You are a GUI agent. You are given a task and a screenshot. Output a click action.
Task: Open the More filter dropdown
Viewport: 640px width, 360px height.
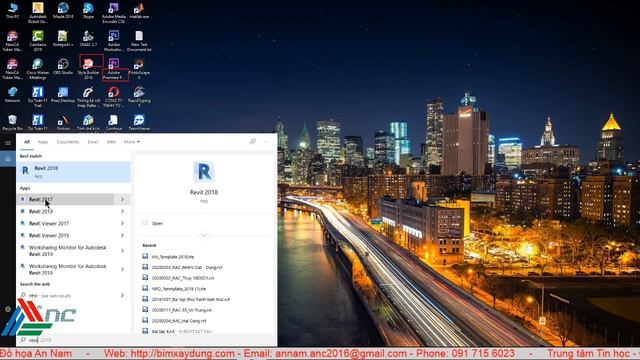pyautogui.click(x=131, y=142)
